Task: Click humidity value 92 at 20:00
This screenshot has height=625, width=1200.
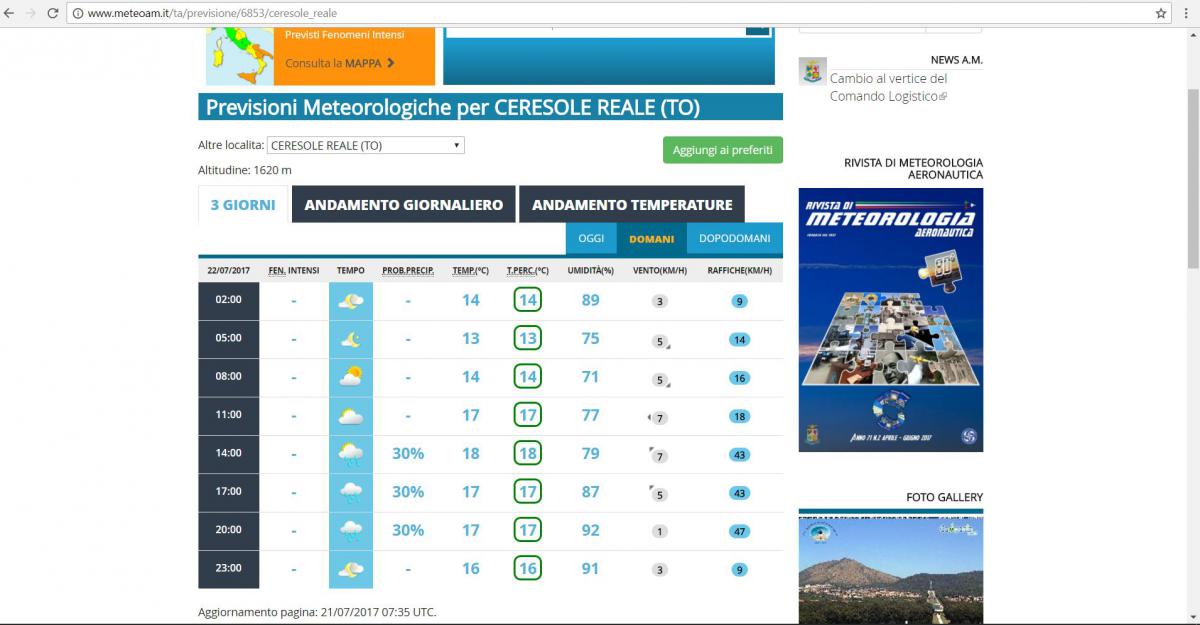Action: 590,531
